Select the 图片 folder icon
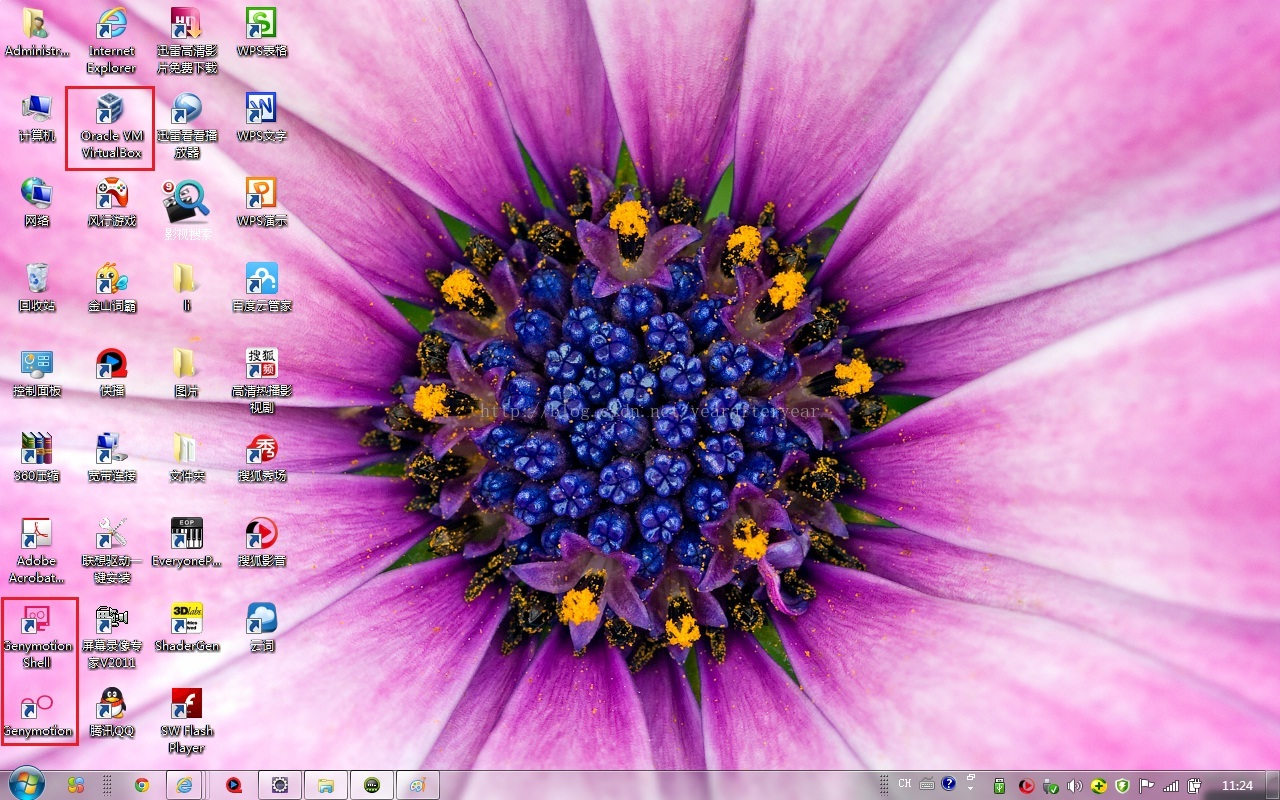Screen dimensions: 1280x800 (186, 373)
